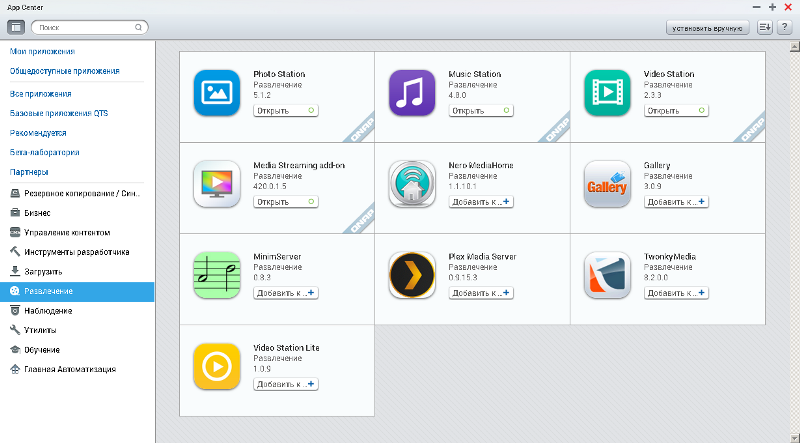Click the Plex Media Server title
Image resolution: width=800 pixels, height=443 pixels.
482,257
